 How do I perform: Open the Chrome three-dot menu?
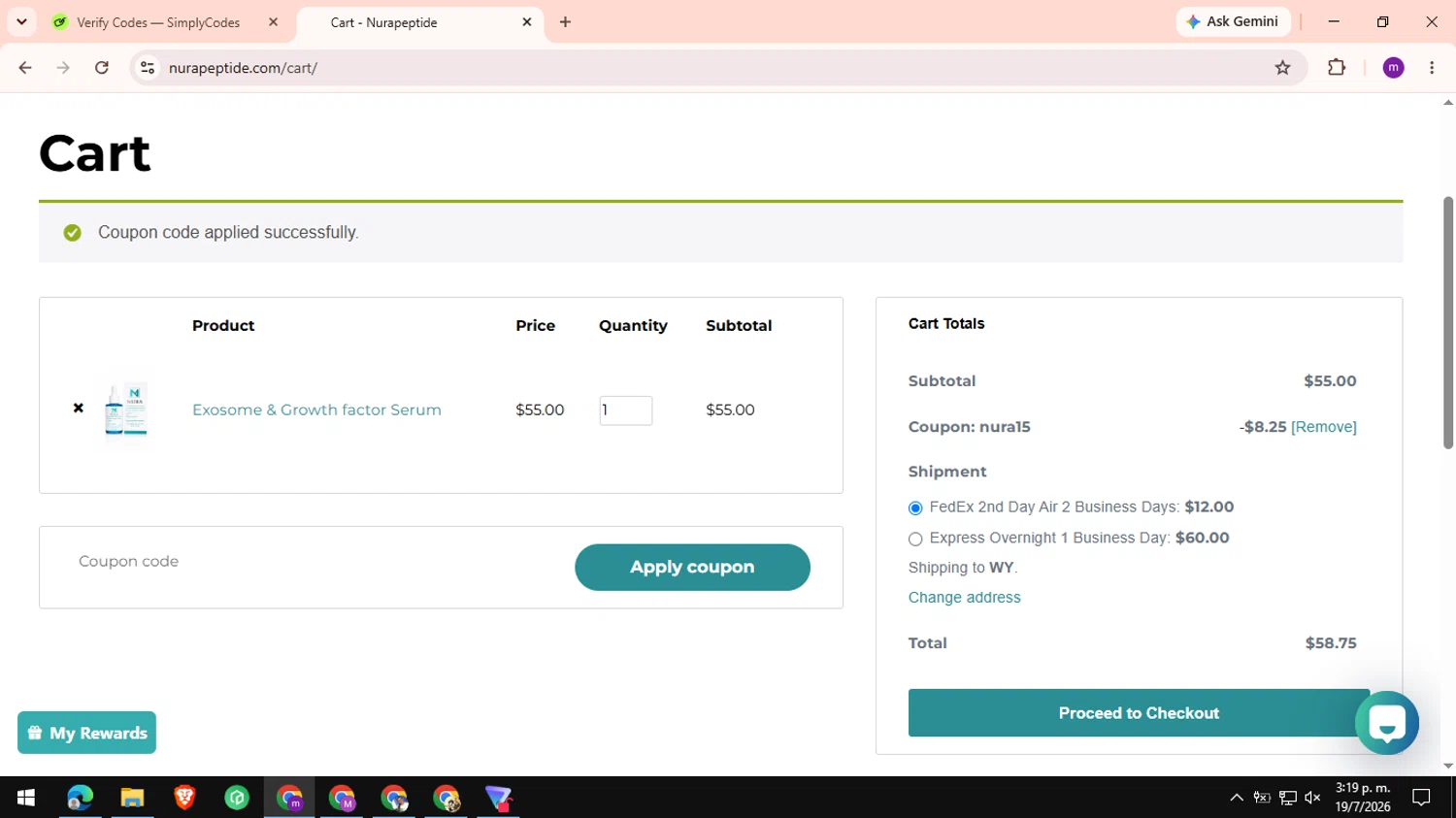coord(1432,68)
